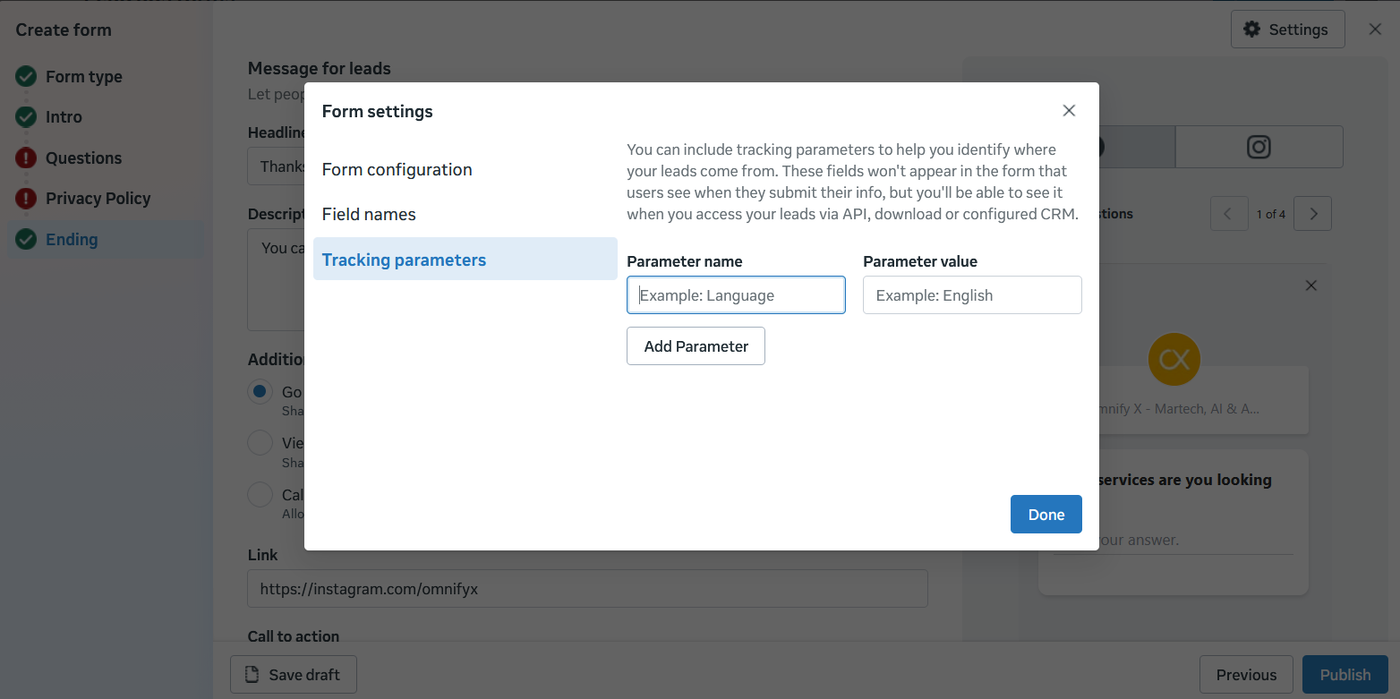The image size is (1400, 699).
Task: Go to previous preview page arrow
Action: [x=1228, y=214]
